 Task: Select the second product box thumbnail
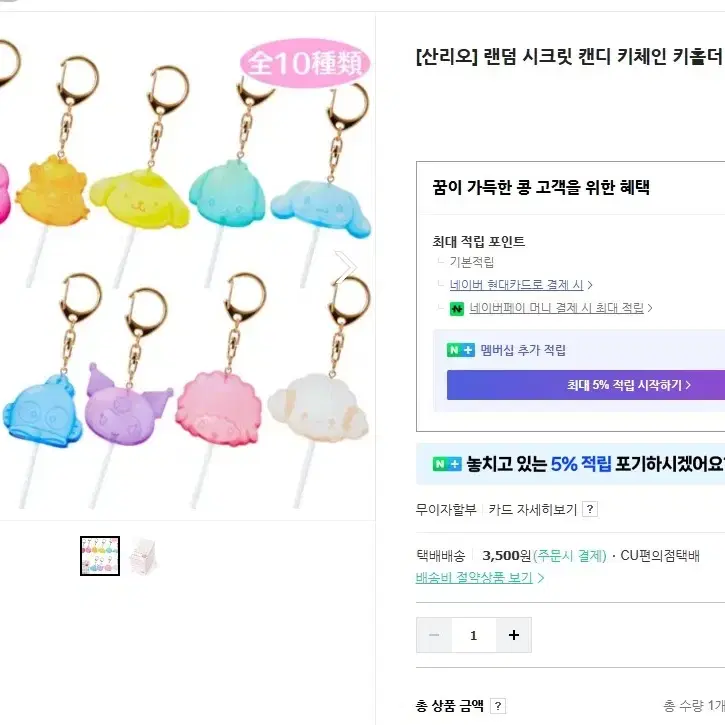click(x=143, y=555)
